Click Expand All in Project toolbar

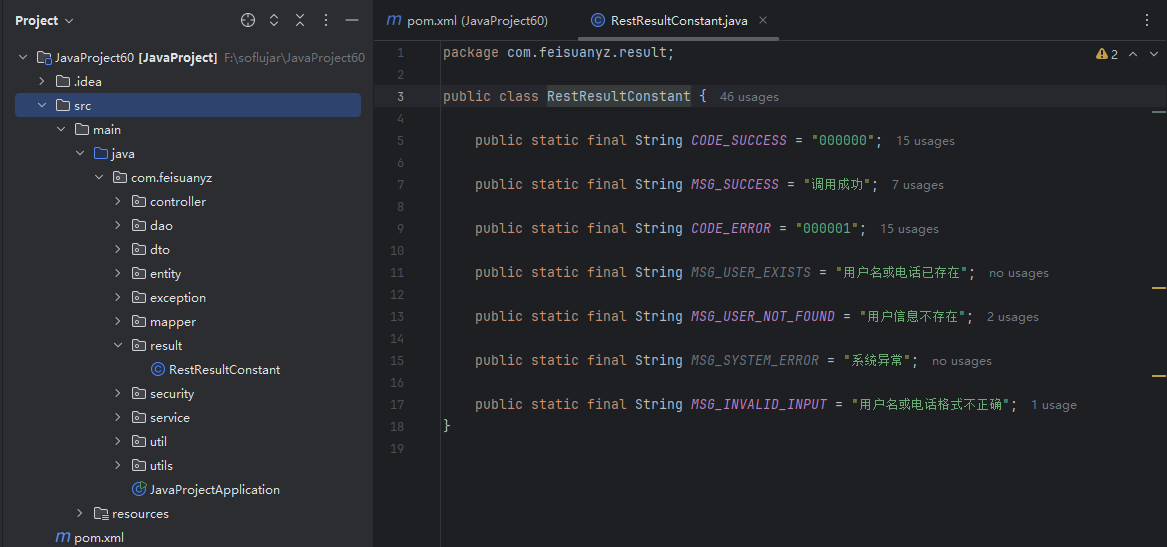coord(274,21)
